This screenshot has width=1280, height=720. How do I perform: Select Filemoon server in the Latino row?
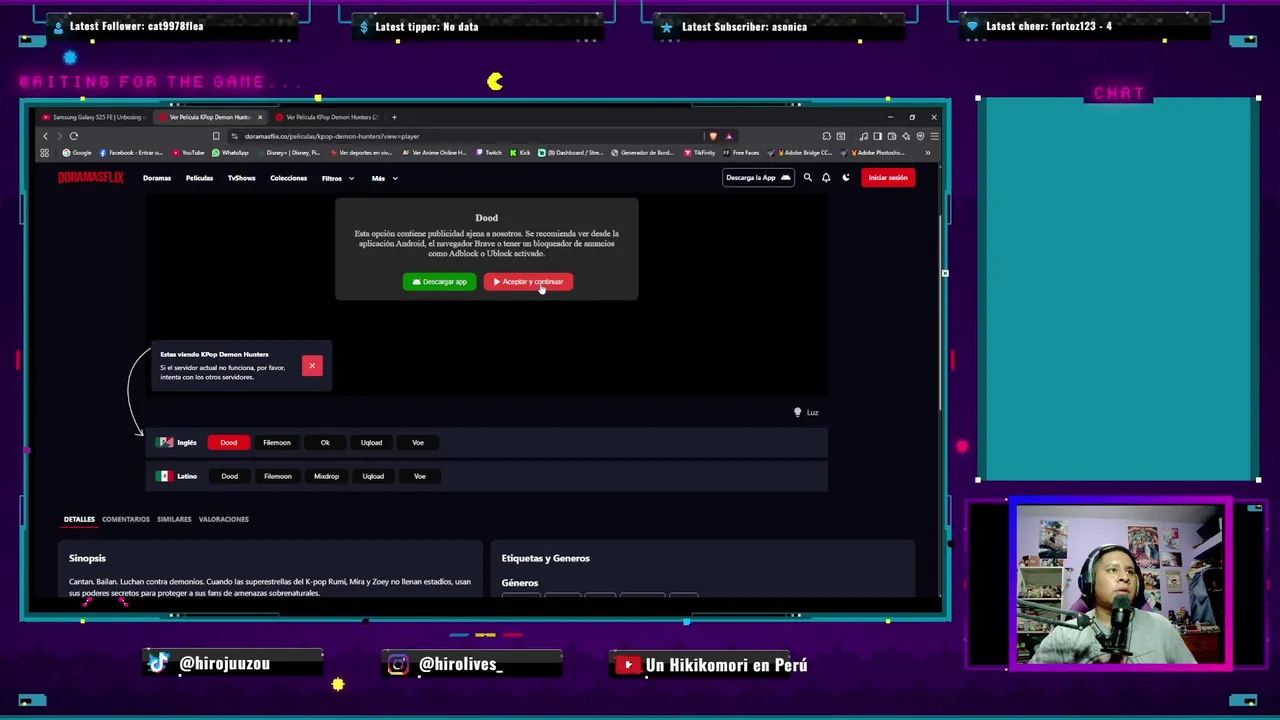tap(278, 476)
